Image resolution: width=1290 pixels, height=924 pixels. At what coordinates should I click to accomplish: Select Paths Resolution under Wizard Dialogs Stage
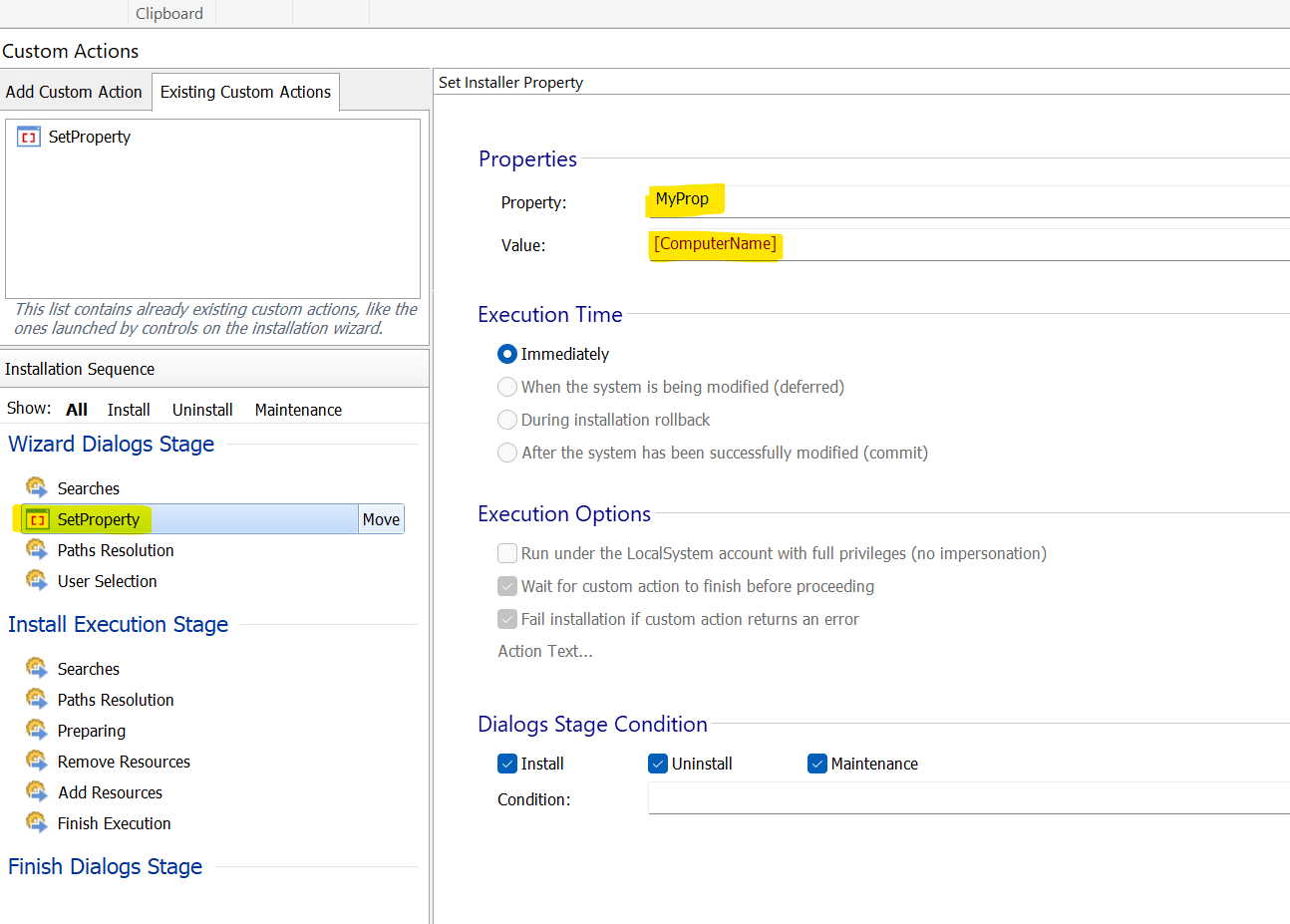click(x=116, y=550)
